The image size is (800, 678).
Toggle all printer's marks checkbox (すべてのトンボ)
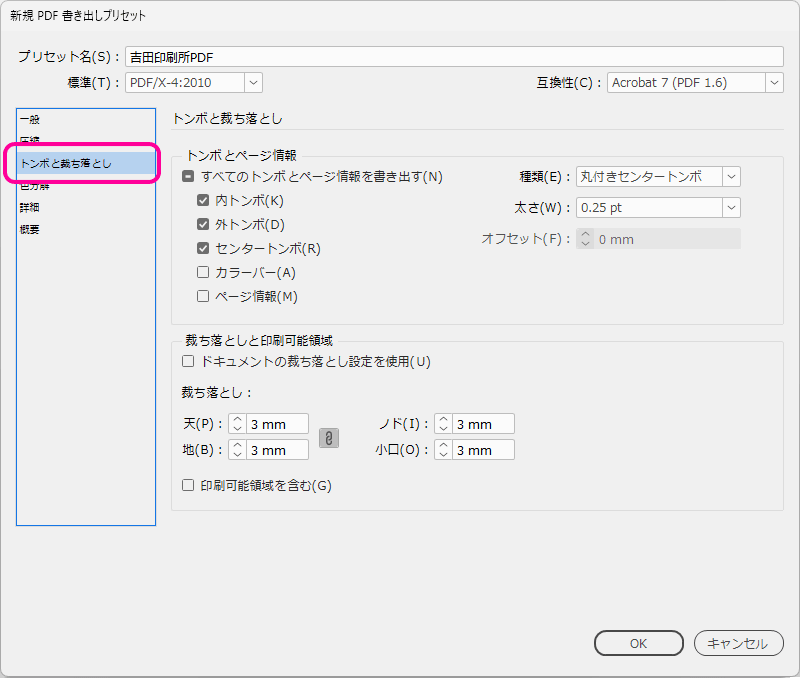tap(188, 177)
